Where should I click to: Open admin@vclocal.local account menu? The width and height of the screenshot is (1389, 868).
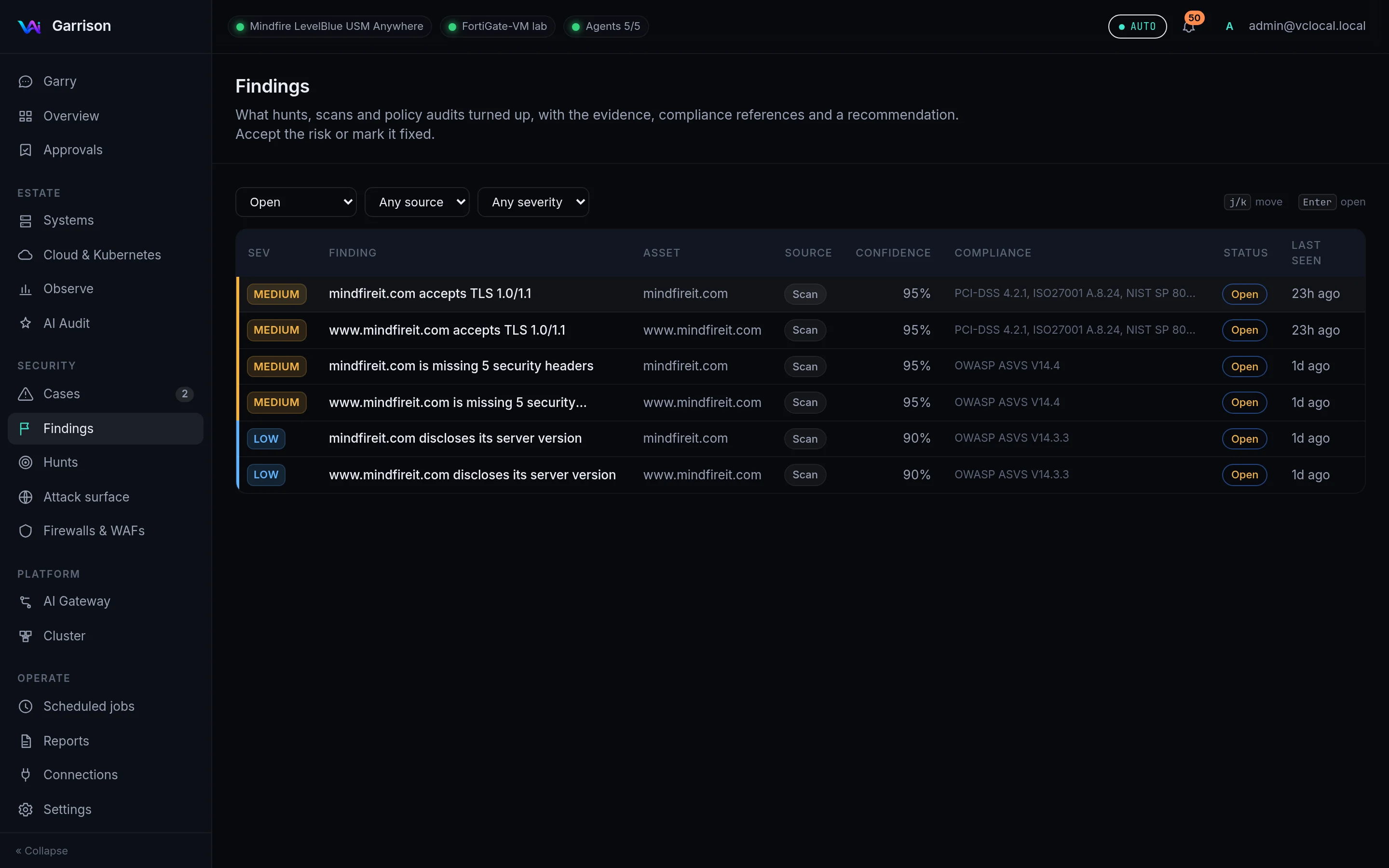pyautogui.click(x=1295, y=27)
